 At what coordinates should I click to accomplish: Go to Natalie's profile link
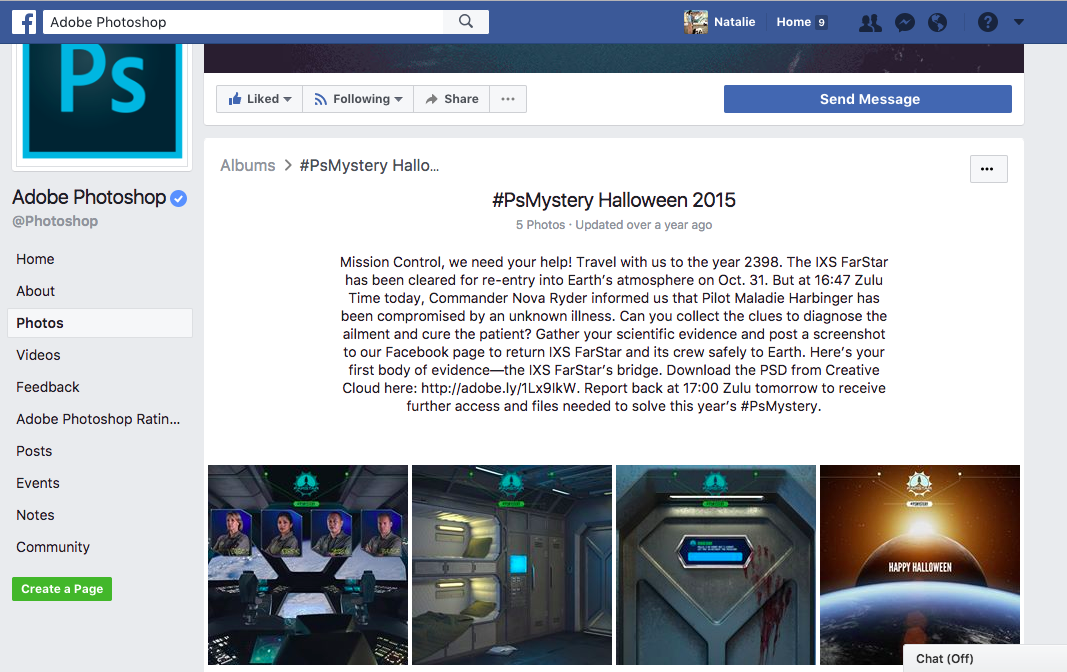734,22
